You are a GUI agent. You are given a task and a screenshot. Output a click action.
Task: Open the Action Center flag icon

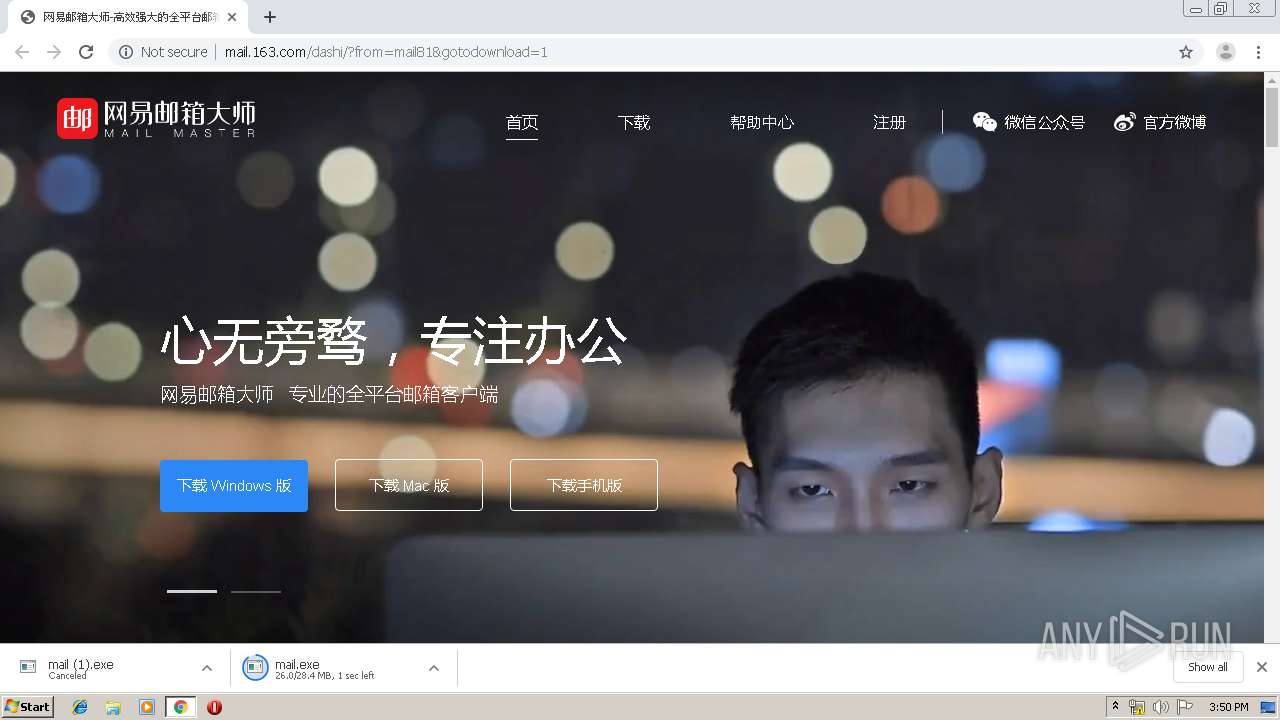click(1185, 707)
